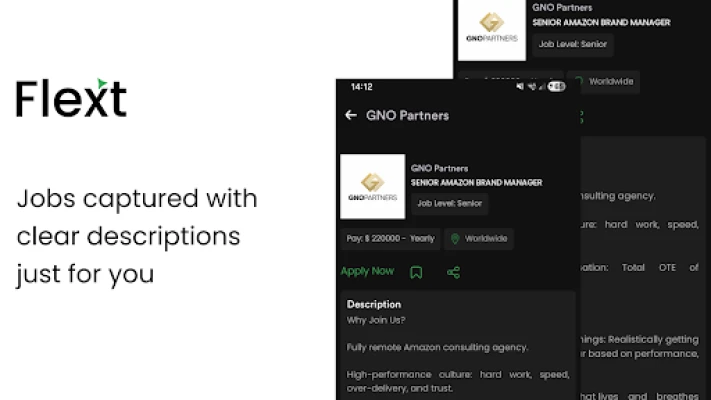Click Apply Now link
711x400 pixels.
coord(367,271)
